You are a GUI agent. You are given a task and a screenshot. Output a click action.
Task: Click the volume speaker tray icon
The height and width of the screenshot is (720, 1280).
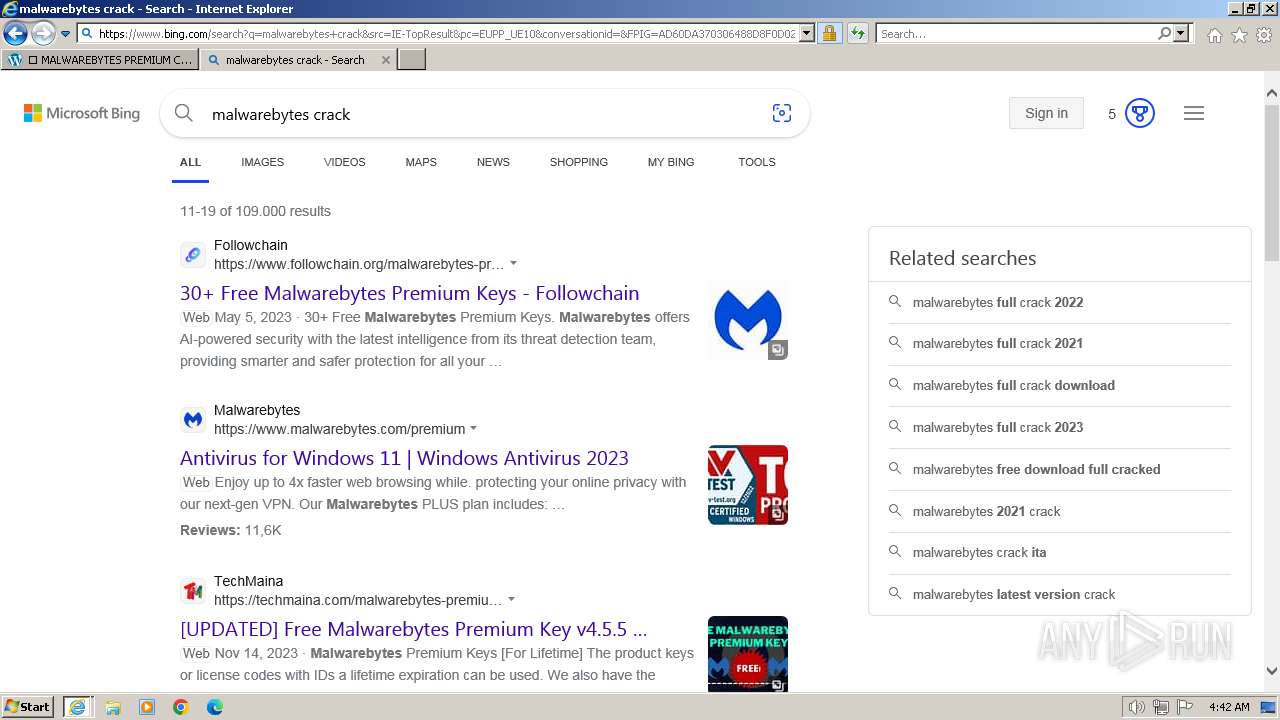tap(1137, 707)
